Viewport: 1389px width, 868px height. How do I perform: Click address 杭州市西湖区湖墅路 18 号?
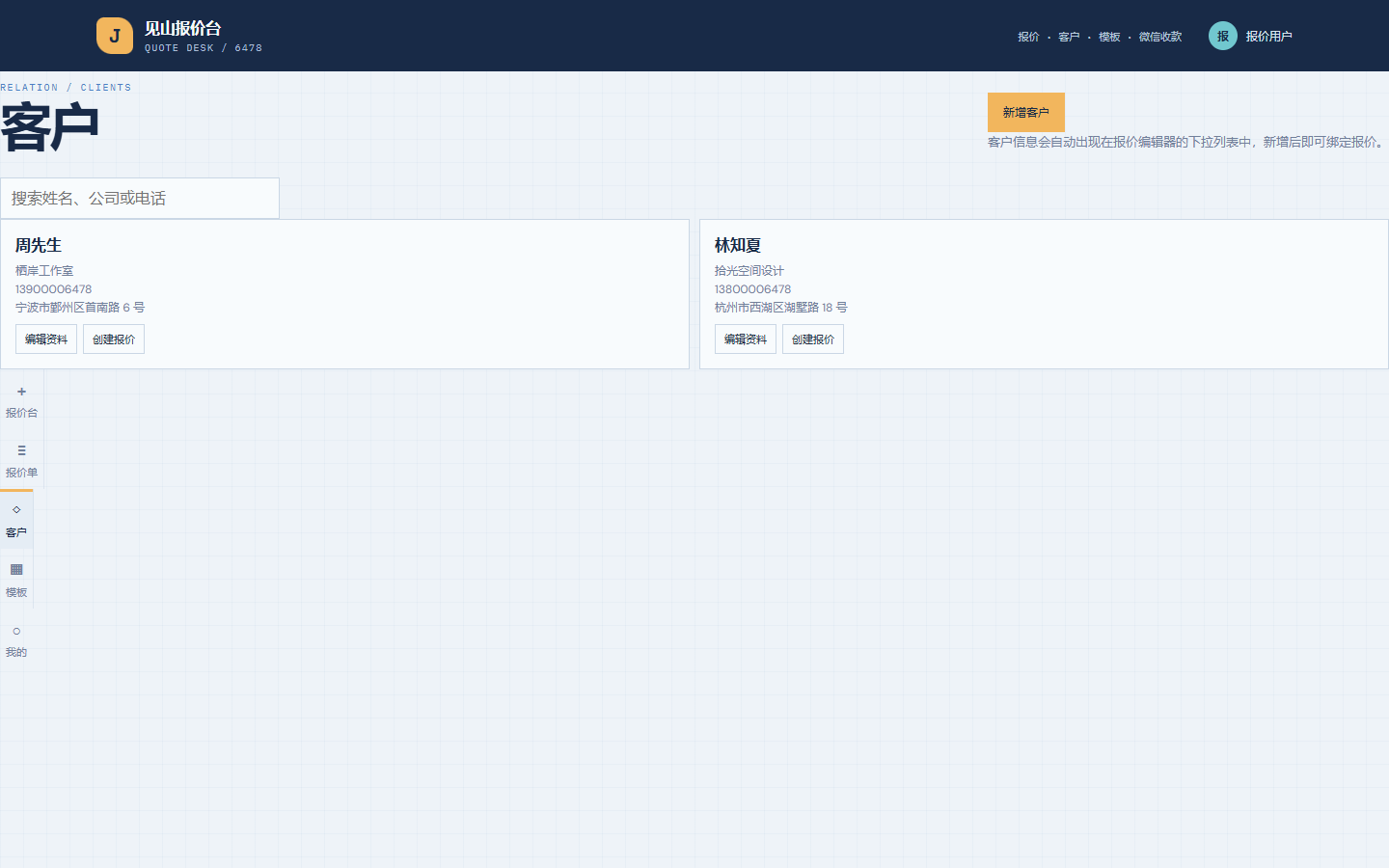click(x=781, y=308)
